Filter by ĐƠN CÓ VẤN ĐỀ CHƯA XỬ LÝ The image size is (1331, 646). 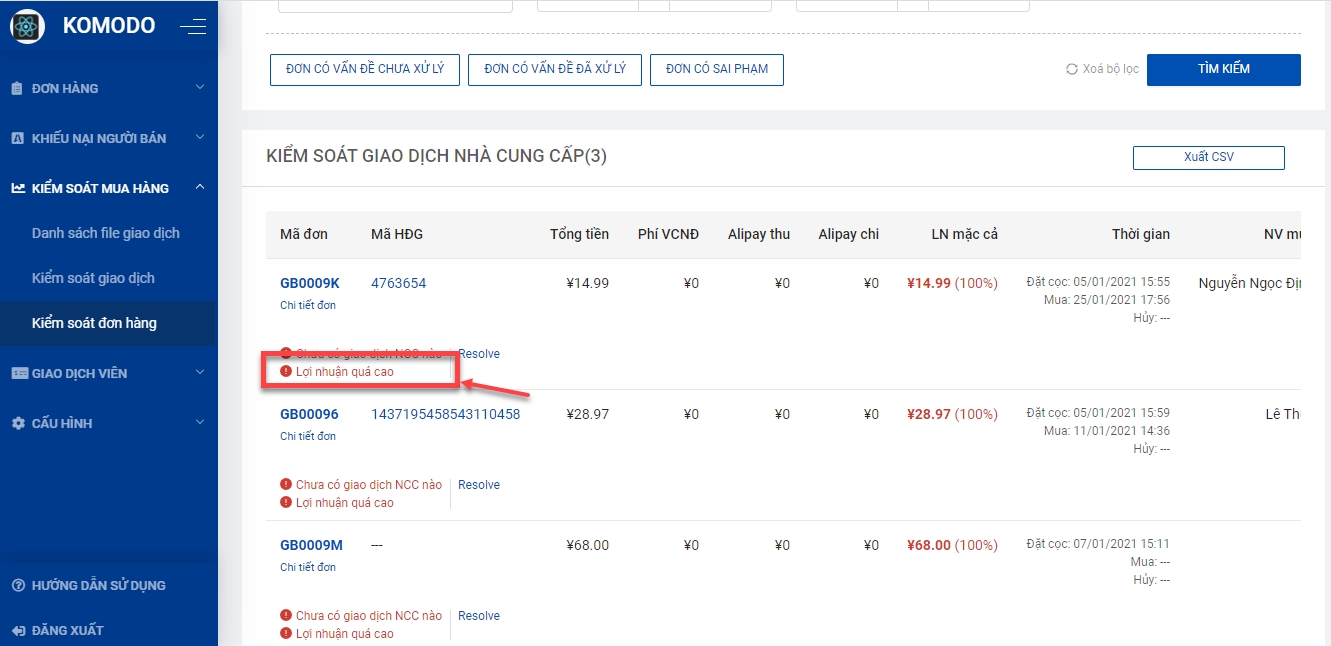tap(365, 69)
